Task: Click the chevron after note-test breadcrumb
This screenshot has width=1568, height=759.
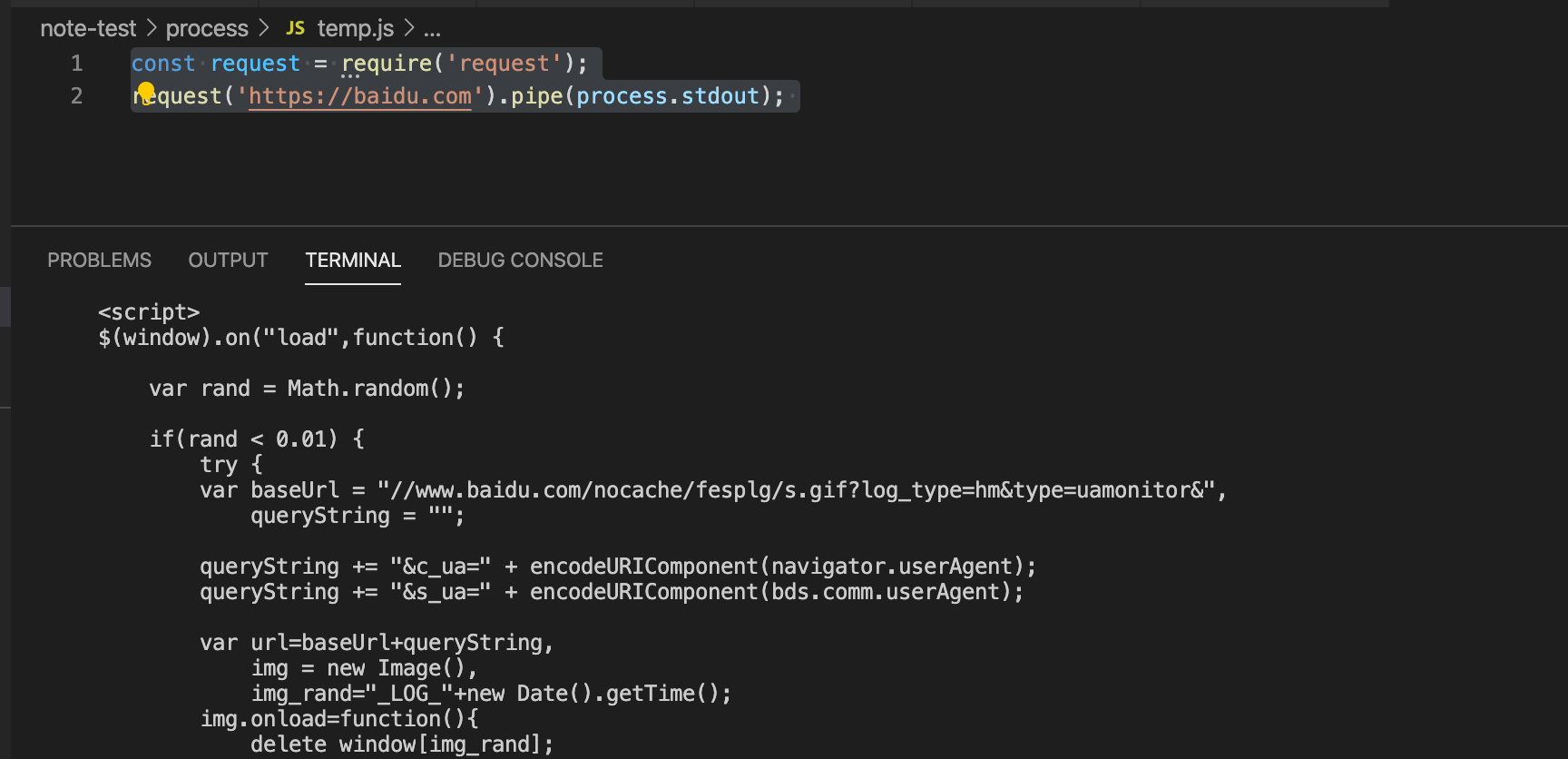Action: pos(152,28)
